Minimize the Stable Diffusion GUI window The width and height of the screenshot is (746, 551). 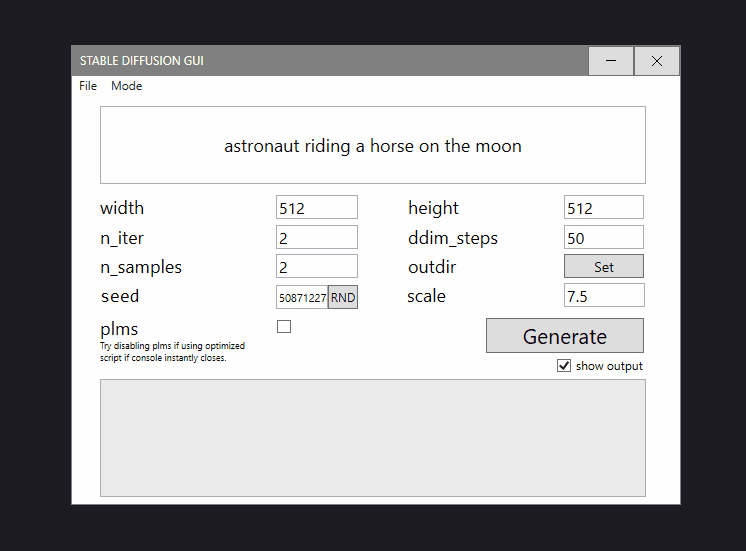tap(611, 61)
